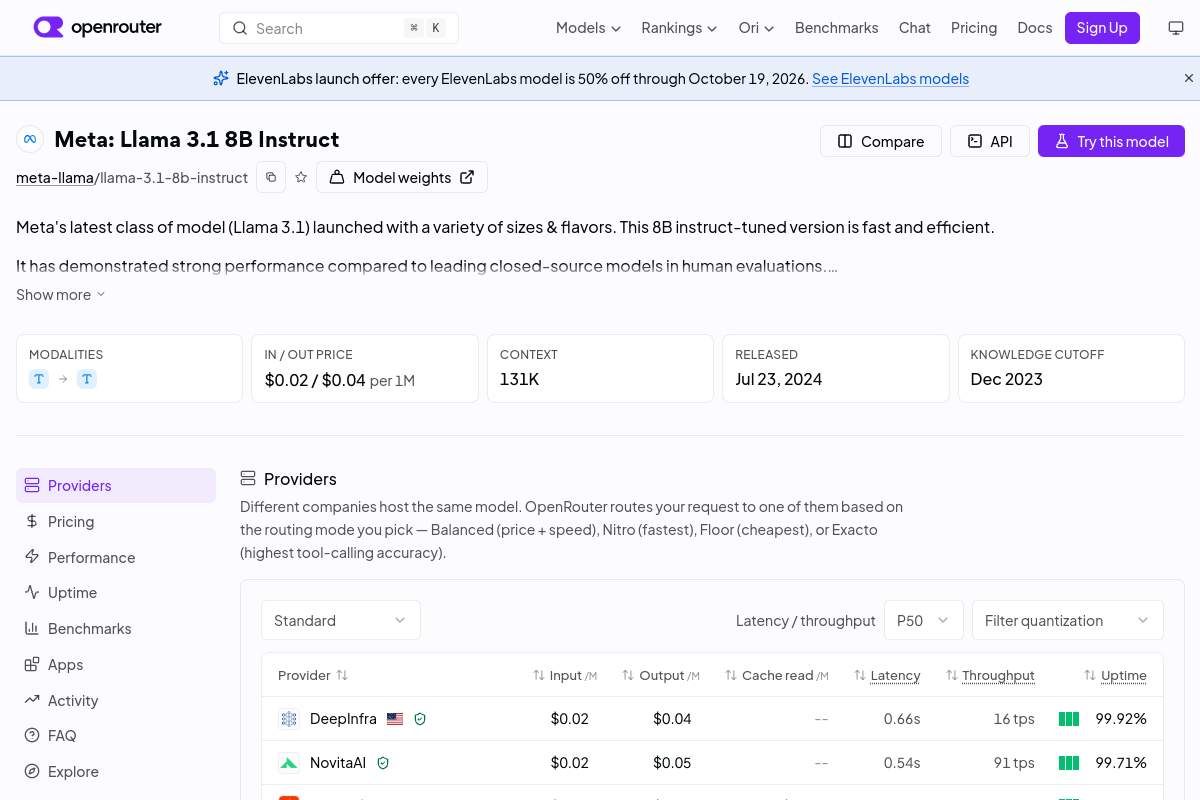Open the Uptime sidebar section

click(116, 592)
